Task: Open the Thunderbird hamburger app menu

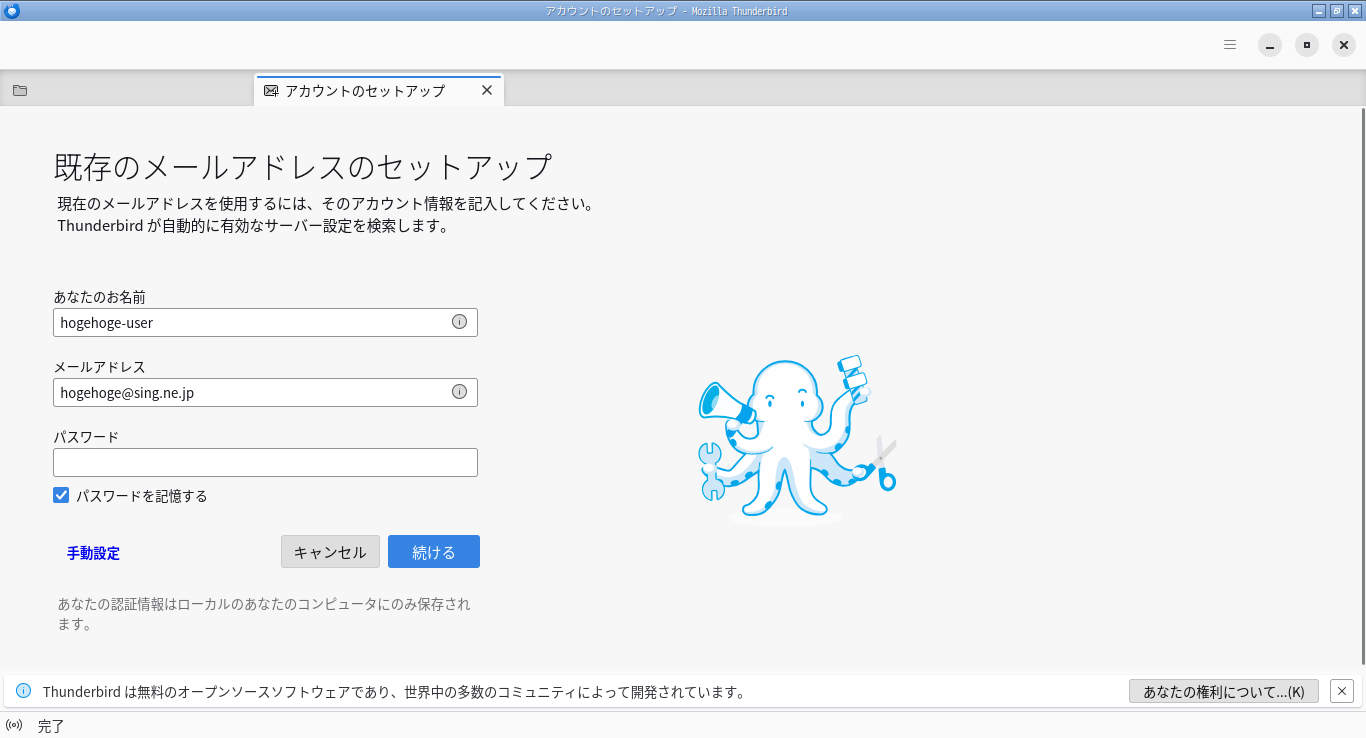Action: 1230,45
